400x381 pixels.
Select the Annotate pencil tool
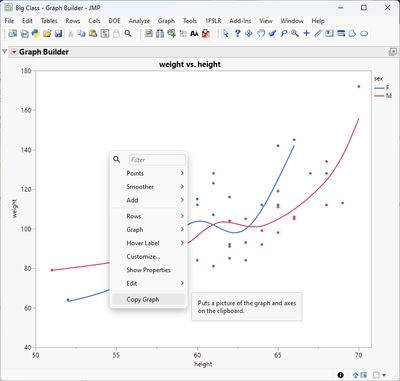318,33
